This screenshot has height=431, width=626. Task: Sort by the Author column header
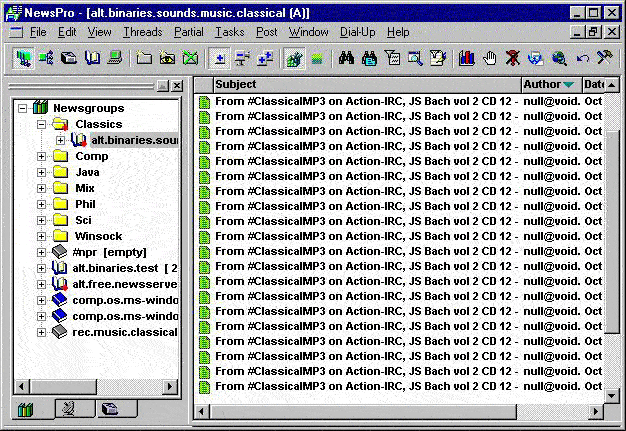click(551, 85)
